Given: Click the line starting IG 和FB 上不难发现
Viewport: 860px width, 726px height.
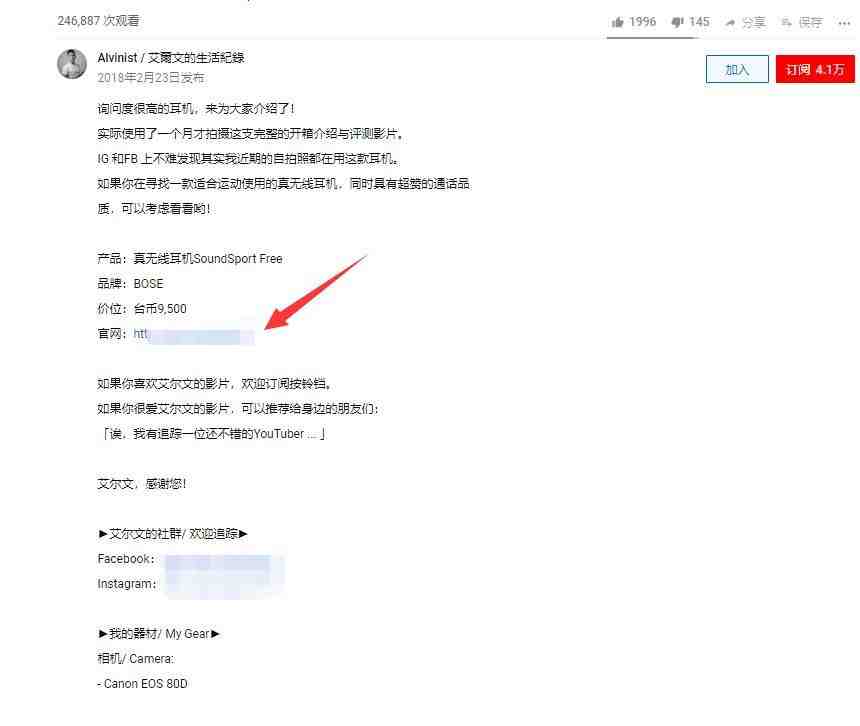Looking at the screenshot, I should (248, 159).
